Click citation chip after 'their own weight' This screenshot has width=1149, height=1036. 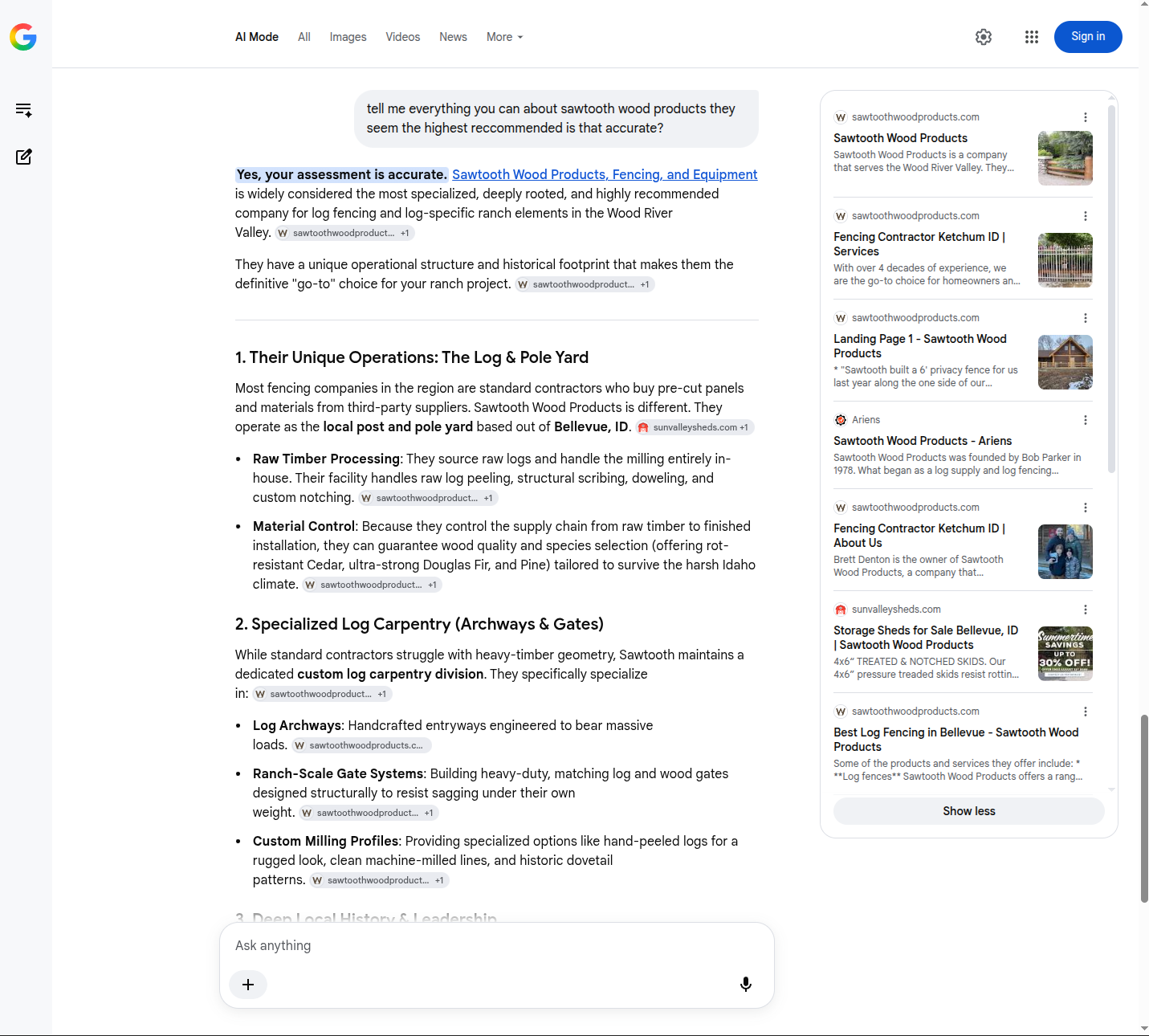tap(369, 813)
